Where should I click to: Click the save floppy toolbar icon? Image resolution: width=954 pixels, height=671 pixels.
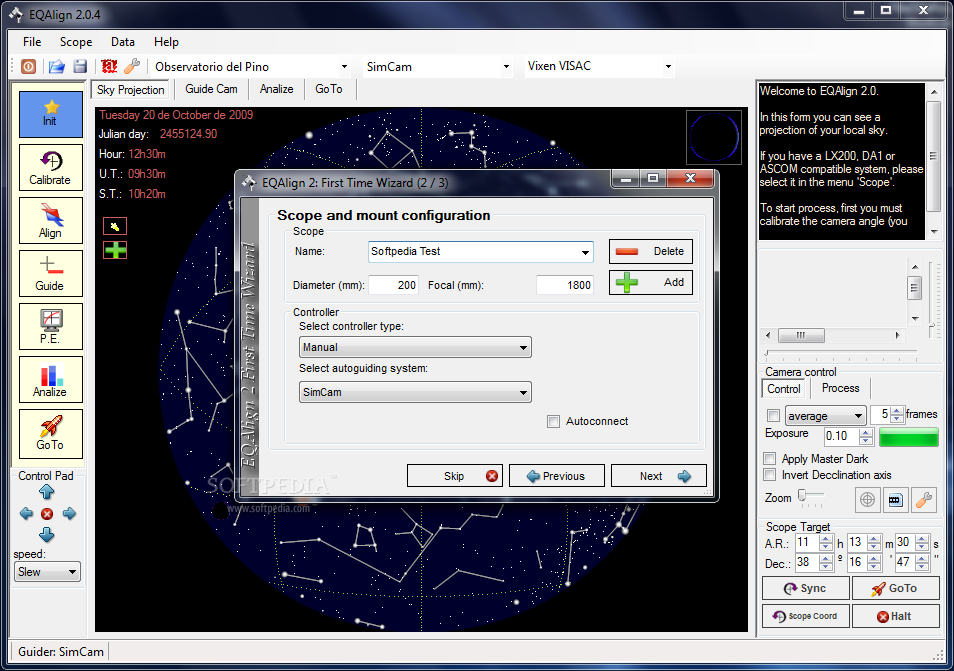tap(80, 66)
